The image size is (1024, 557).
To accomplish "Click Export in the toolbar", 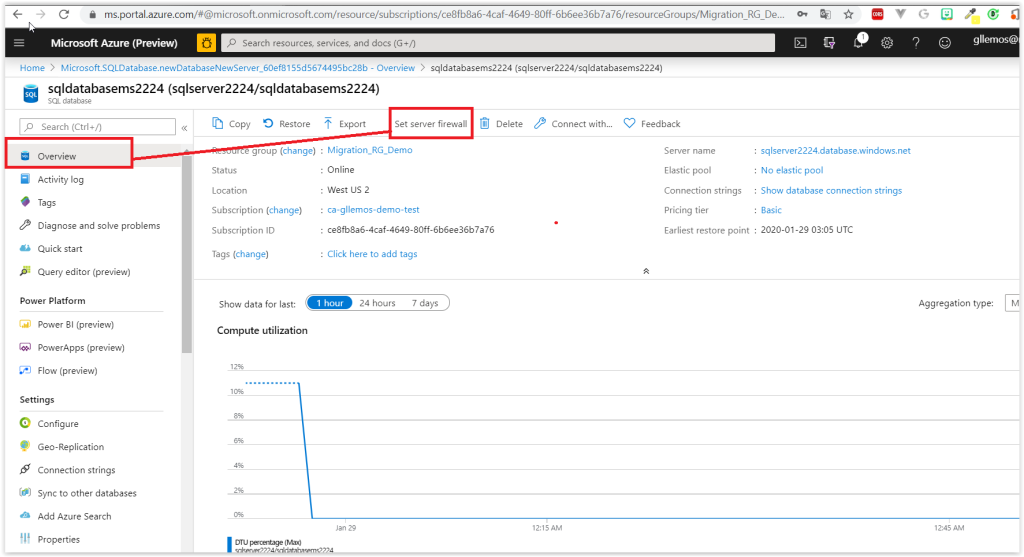I will pyautogui.click(x=344, y=123).
